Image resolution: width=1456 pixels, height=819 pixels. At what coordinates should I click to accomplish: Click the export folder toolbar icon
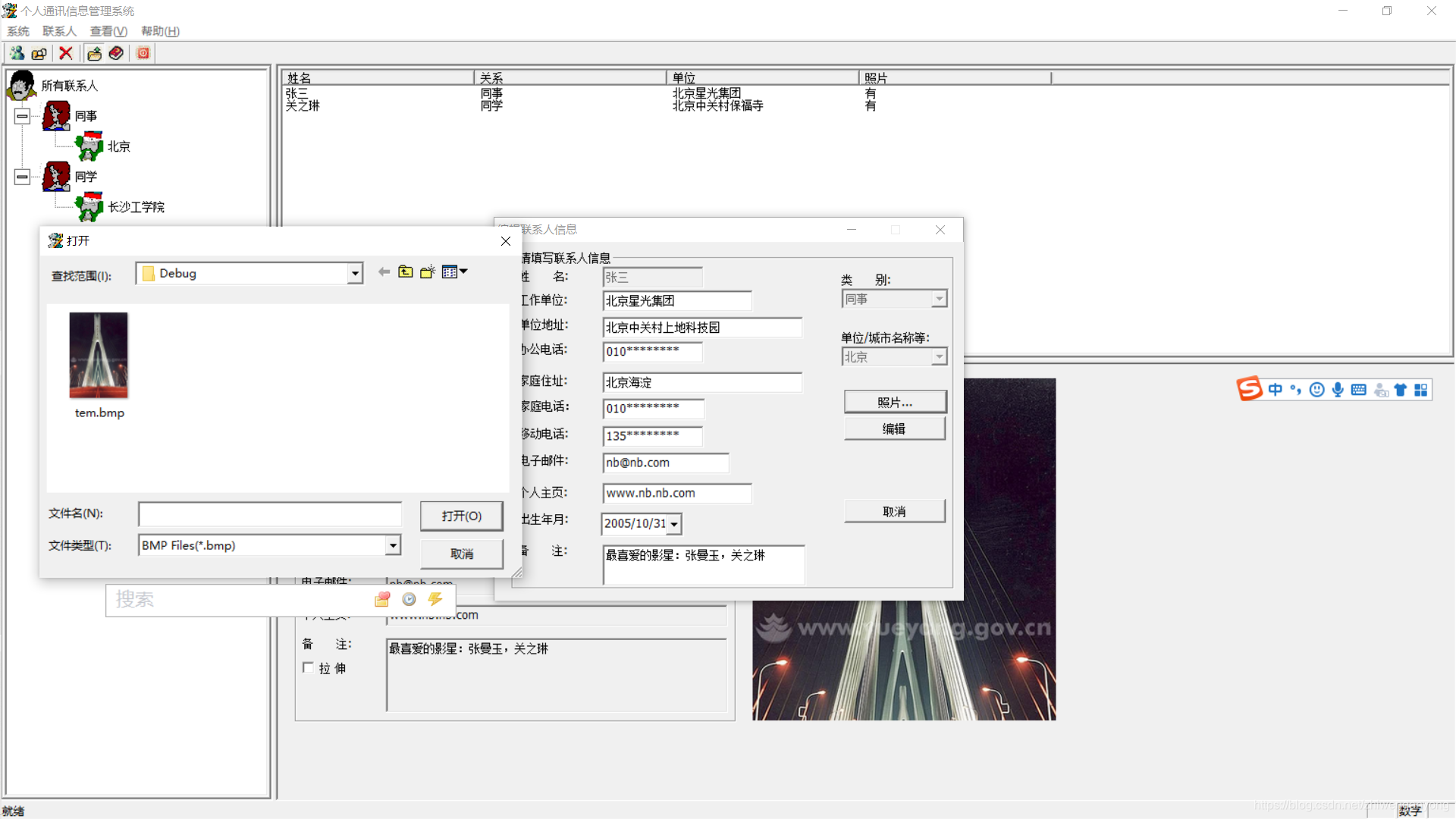94,53
